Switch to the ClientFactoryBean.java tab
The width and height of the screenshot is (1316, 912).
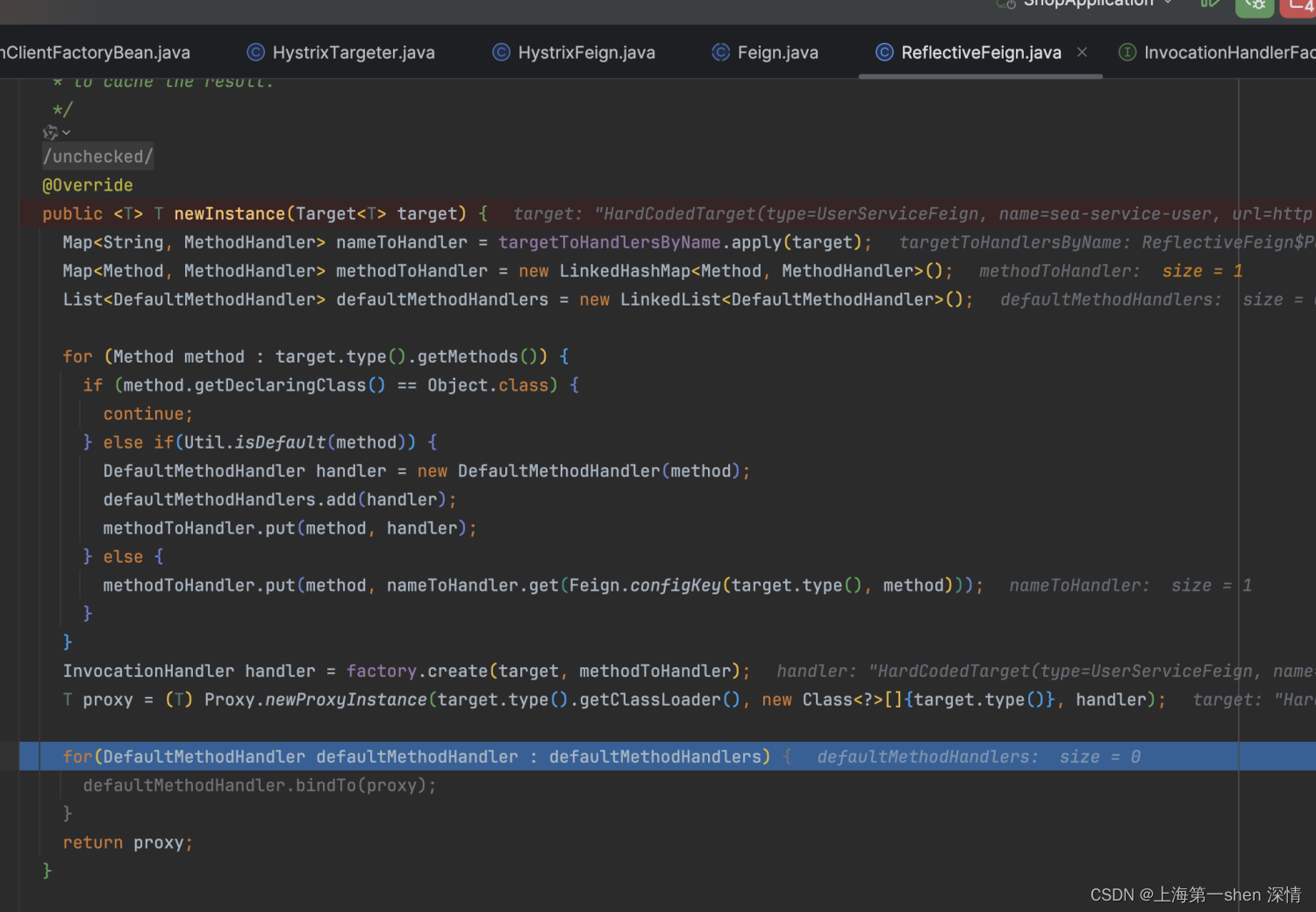pyautogui.click(x=95, y=53)
